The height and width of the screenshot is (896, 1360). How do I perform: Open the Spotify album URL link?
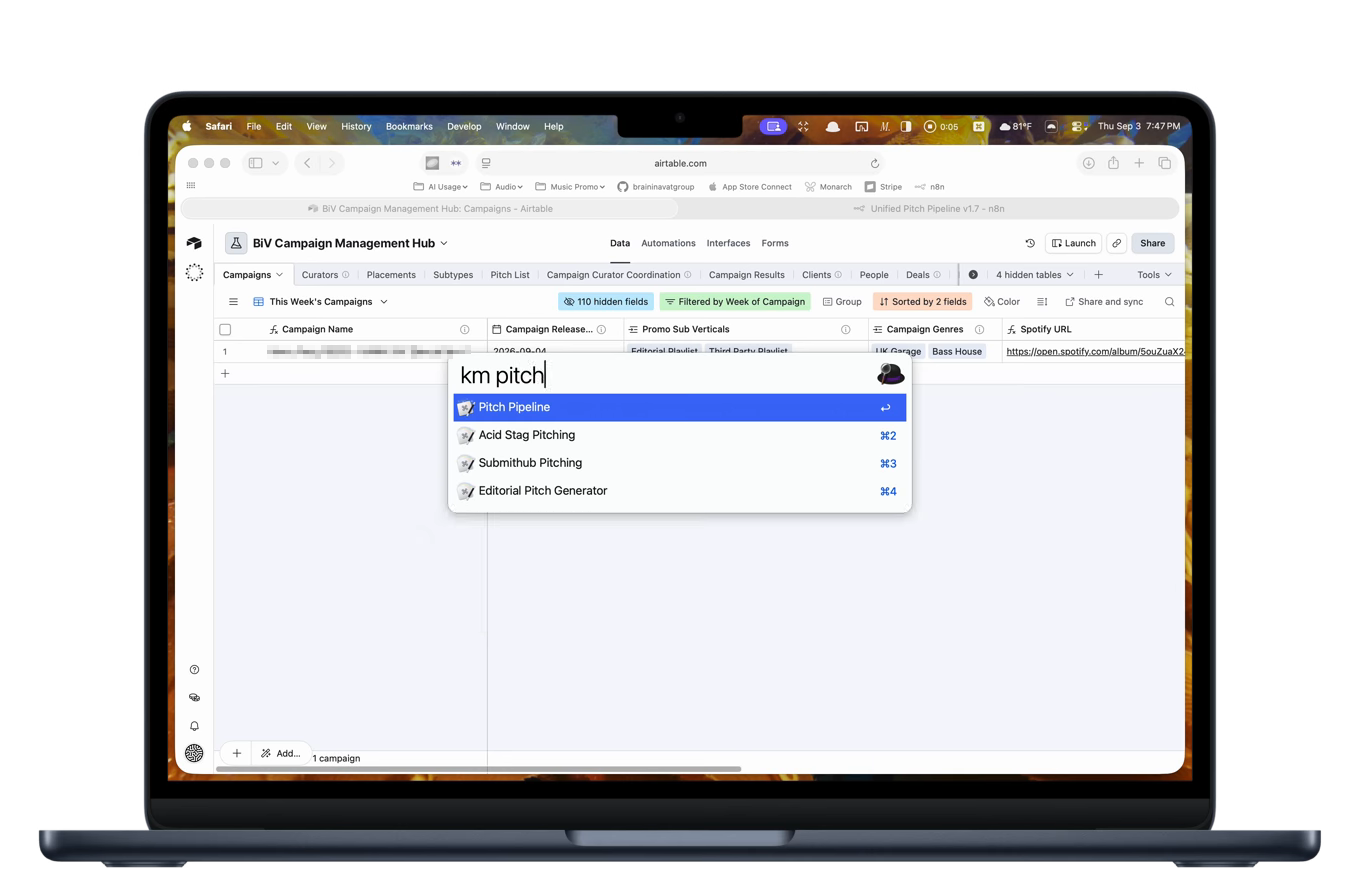coord(1095,352)
